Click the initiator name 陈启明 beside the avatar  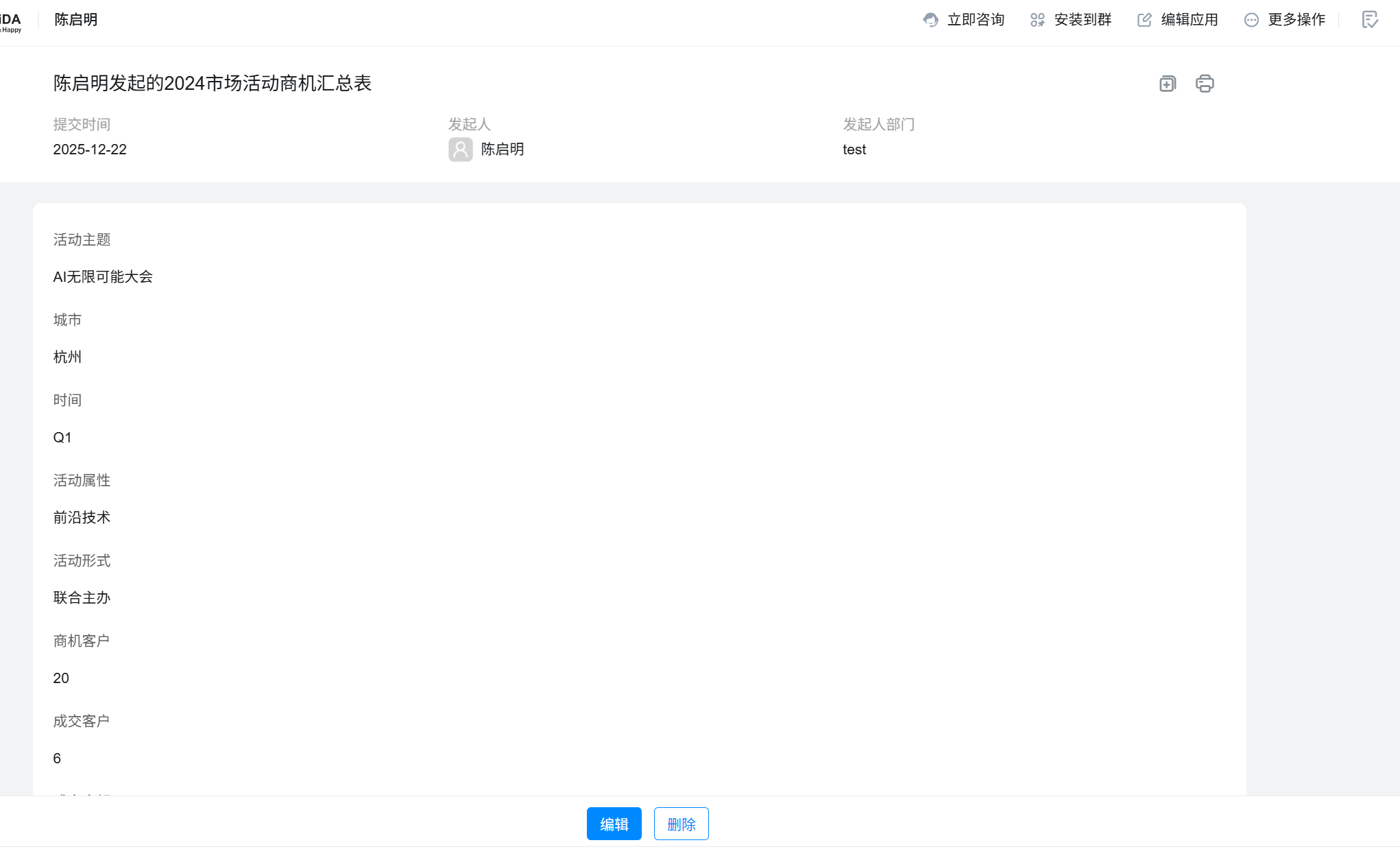pos(503,150)
